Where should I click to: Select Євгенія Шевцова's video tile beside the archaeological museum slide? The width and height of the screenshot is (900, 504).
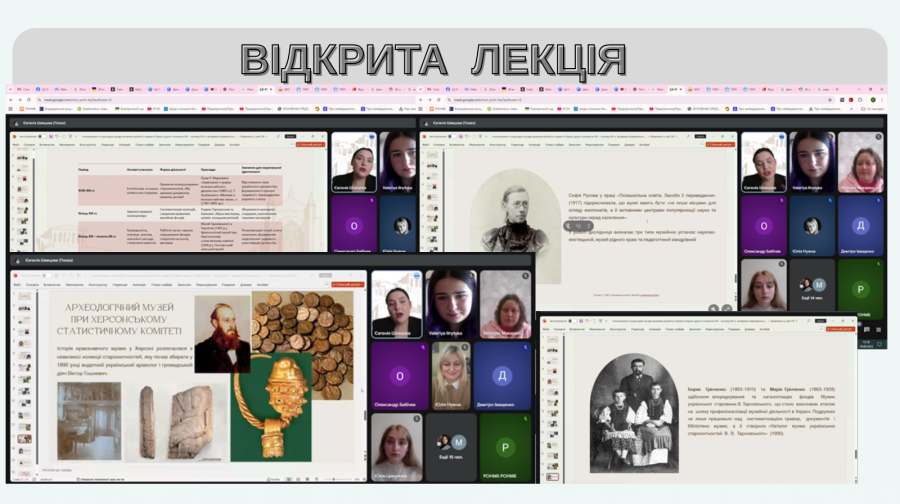click(395, 303)
